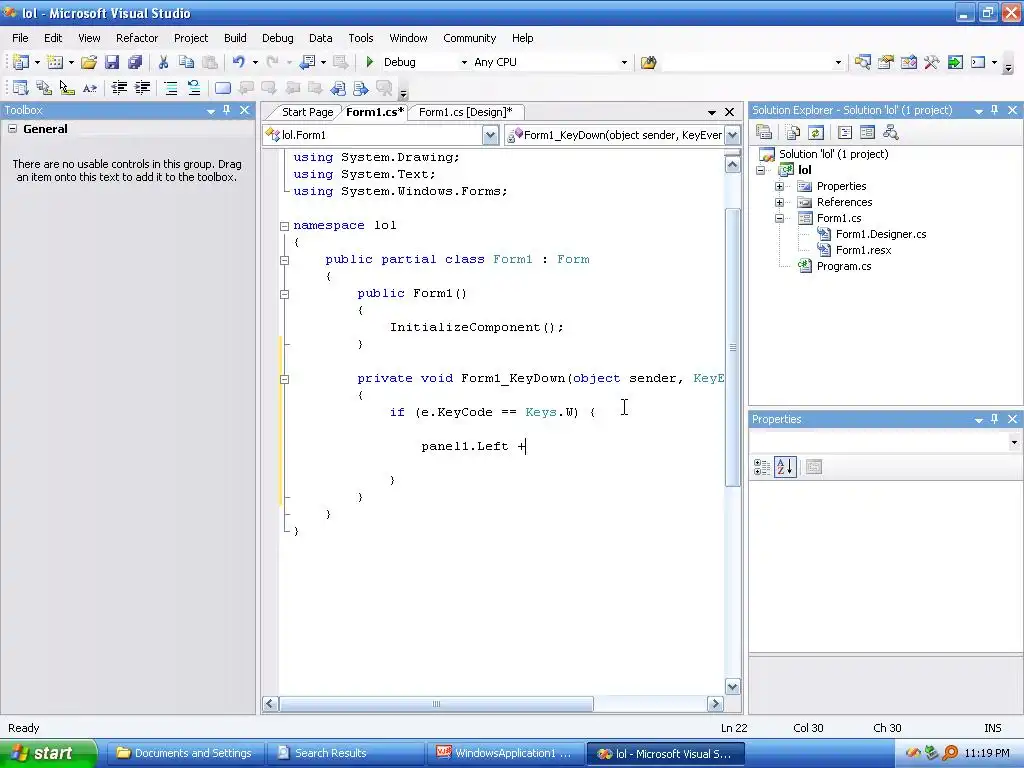Image resolution: width=1024 pixels, height=768 pixels.
Task: Toggle a bookmark with the bookmark icon
Action: coord(223,88)
